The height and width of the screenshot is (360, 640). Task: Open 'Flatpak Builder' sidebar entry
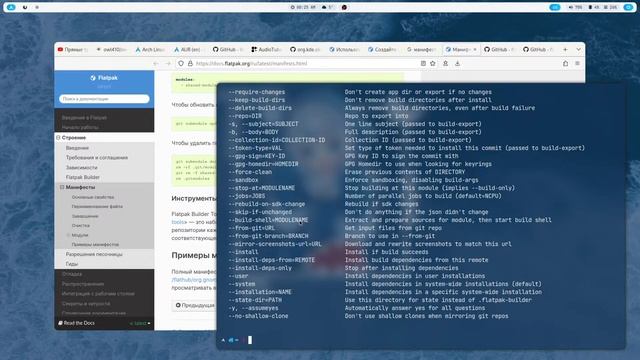pyautogui.click(x=82, y=177)
